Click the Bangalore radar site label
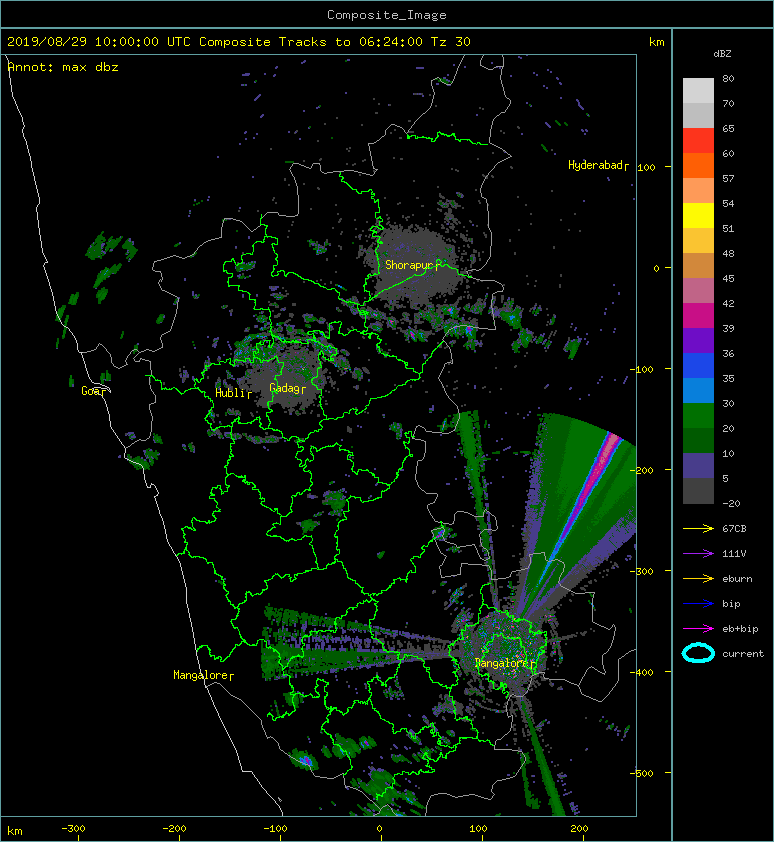 [x=503, y=663]
